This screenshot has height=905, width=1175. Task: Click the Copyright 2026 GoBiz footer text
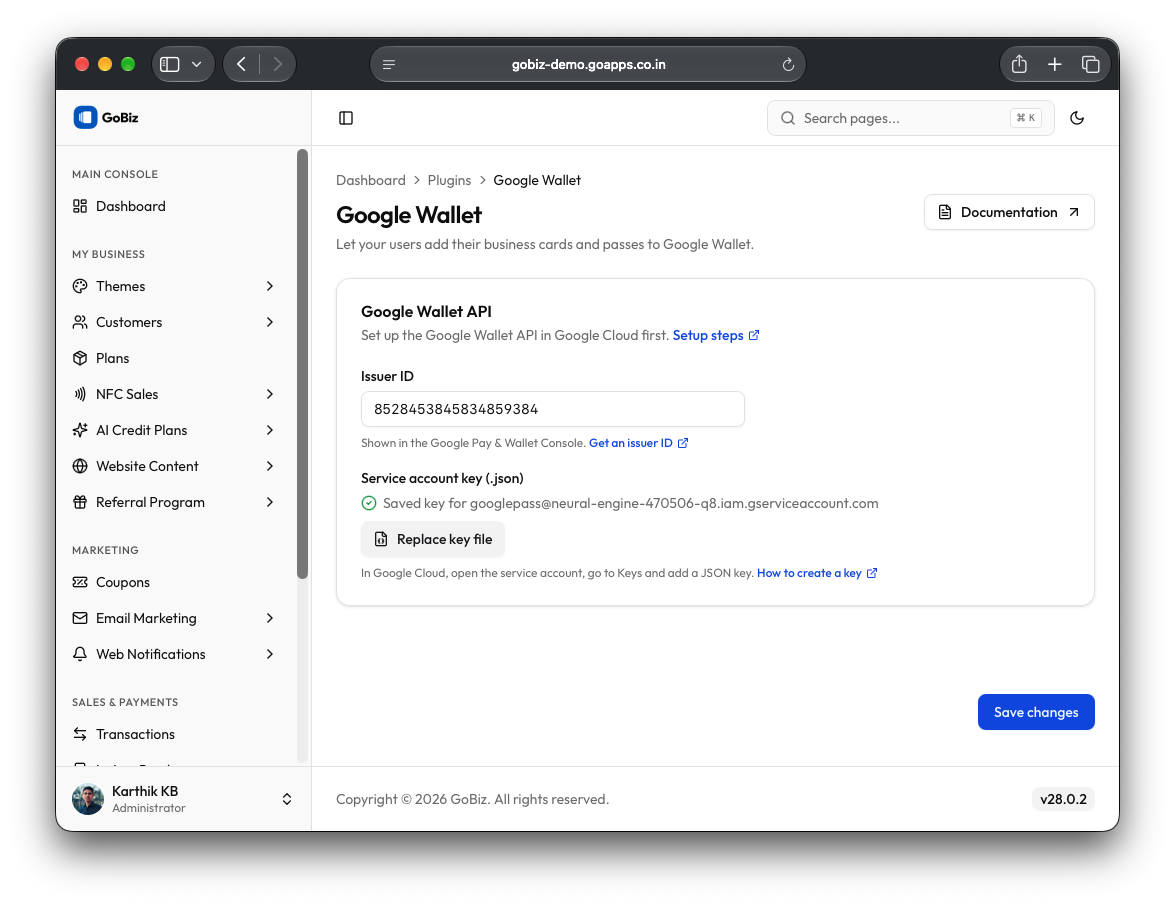(x=473, y=799)
